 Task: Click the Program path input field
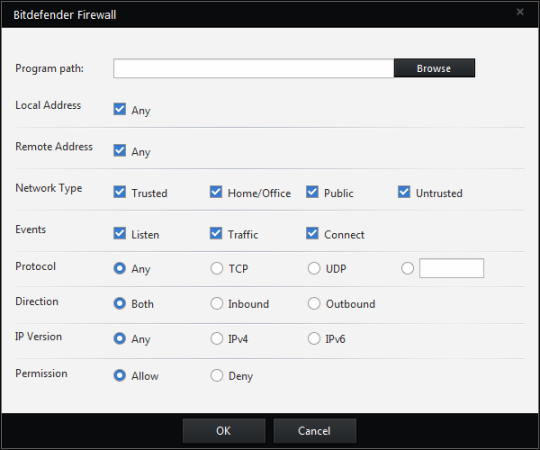tap(253, 68)
